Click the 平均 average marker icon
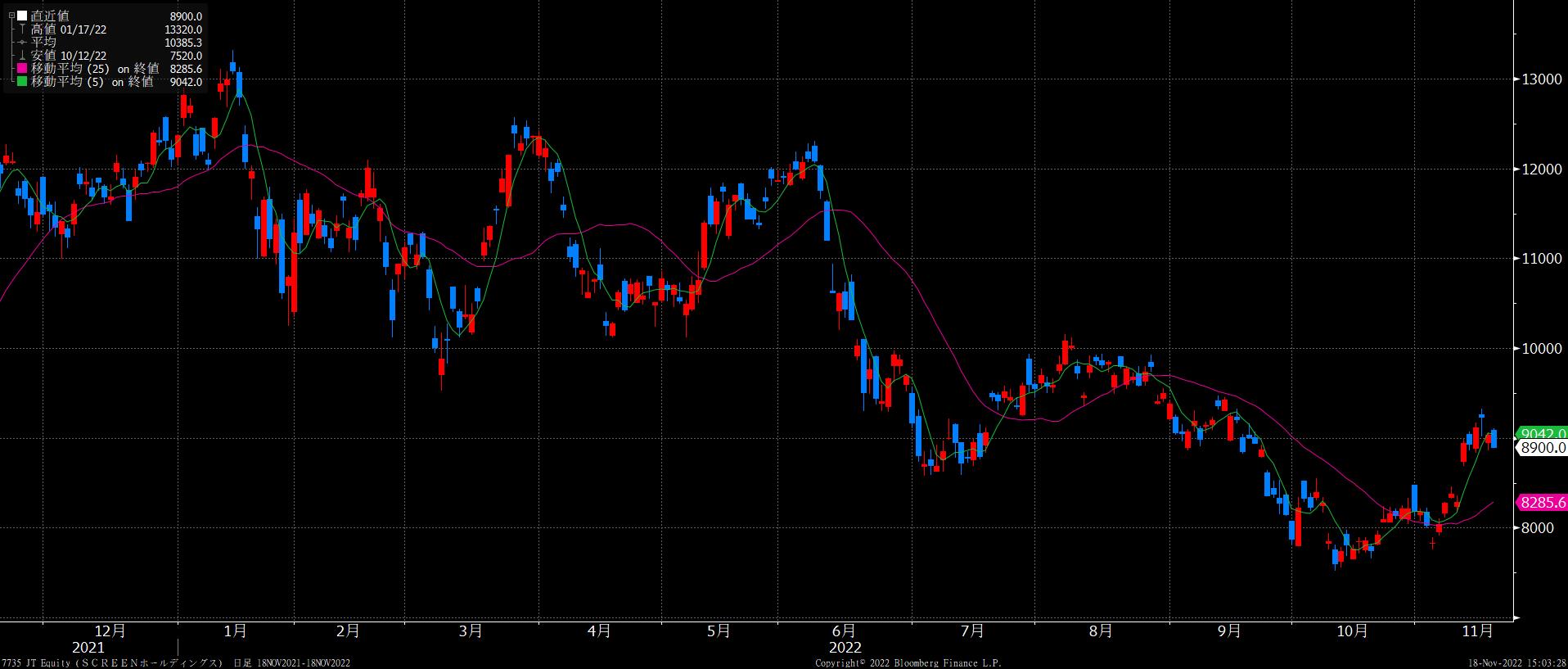1568x669 pixels. pyautogui.click(x=22, y=43)
